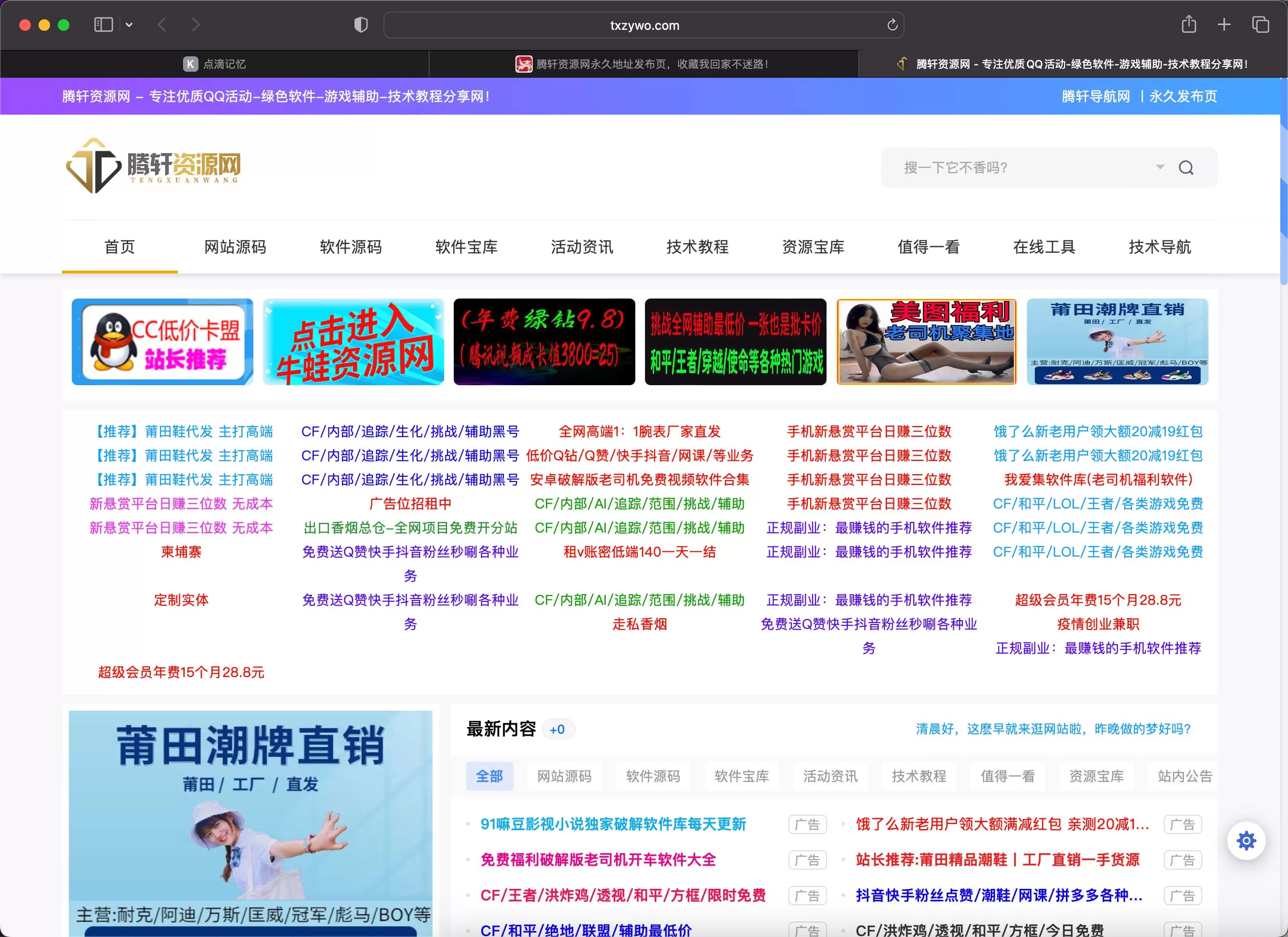Select the 软件宝库 content filter tab
This screenshot has height=937, width=1288.
pos(741,776)
